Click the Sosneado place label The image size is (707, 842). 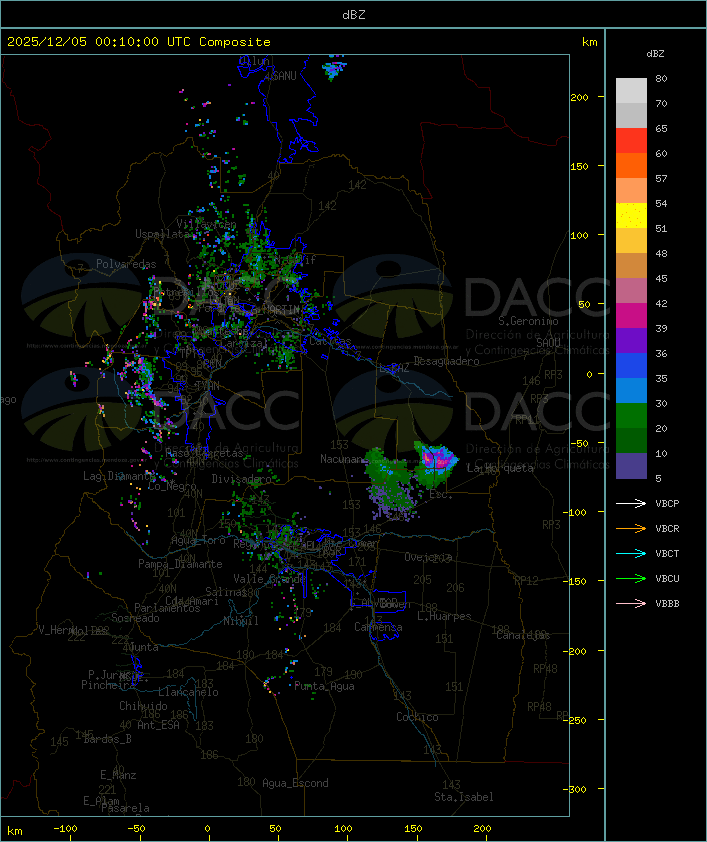[135, 618]
